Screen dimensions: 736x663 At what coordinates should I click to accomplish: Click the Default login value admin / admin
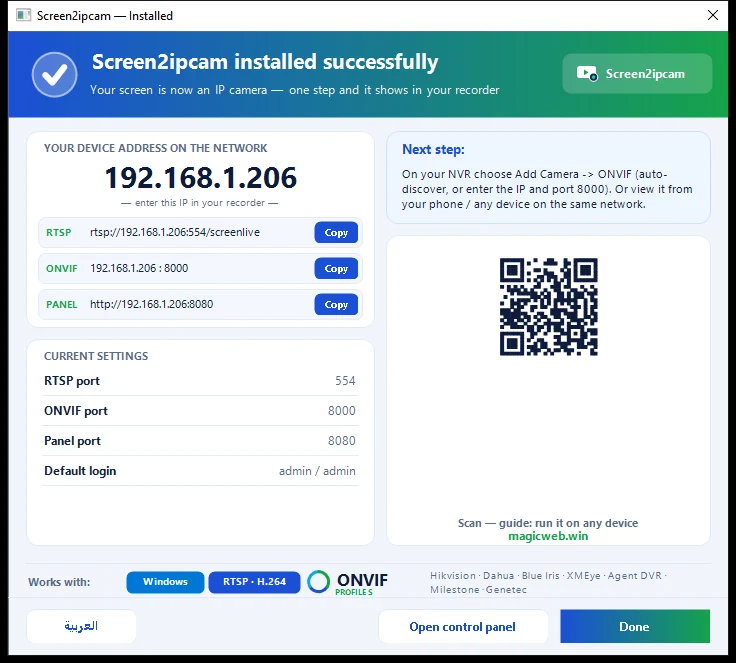(x=317, y=471)
